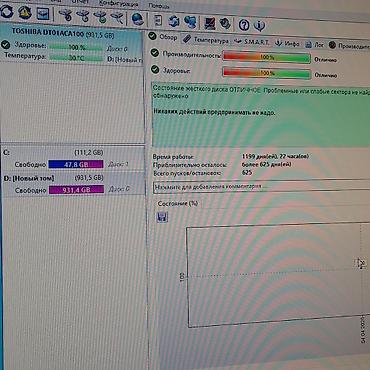
Task: Click the 'Диск 1' label in C: row
Action: (x=118, y=164)
